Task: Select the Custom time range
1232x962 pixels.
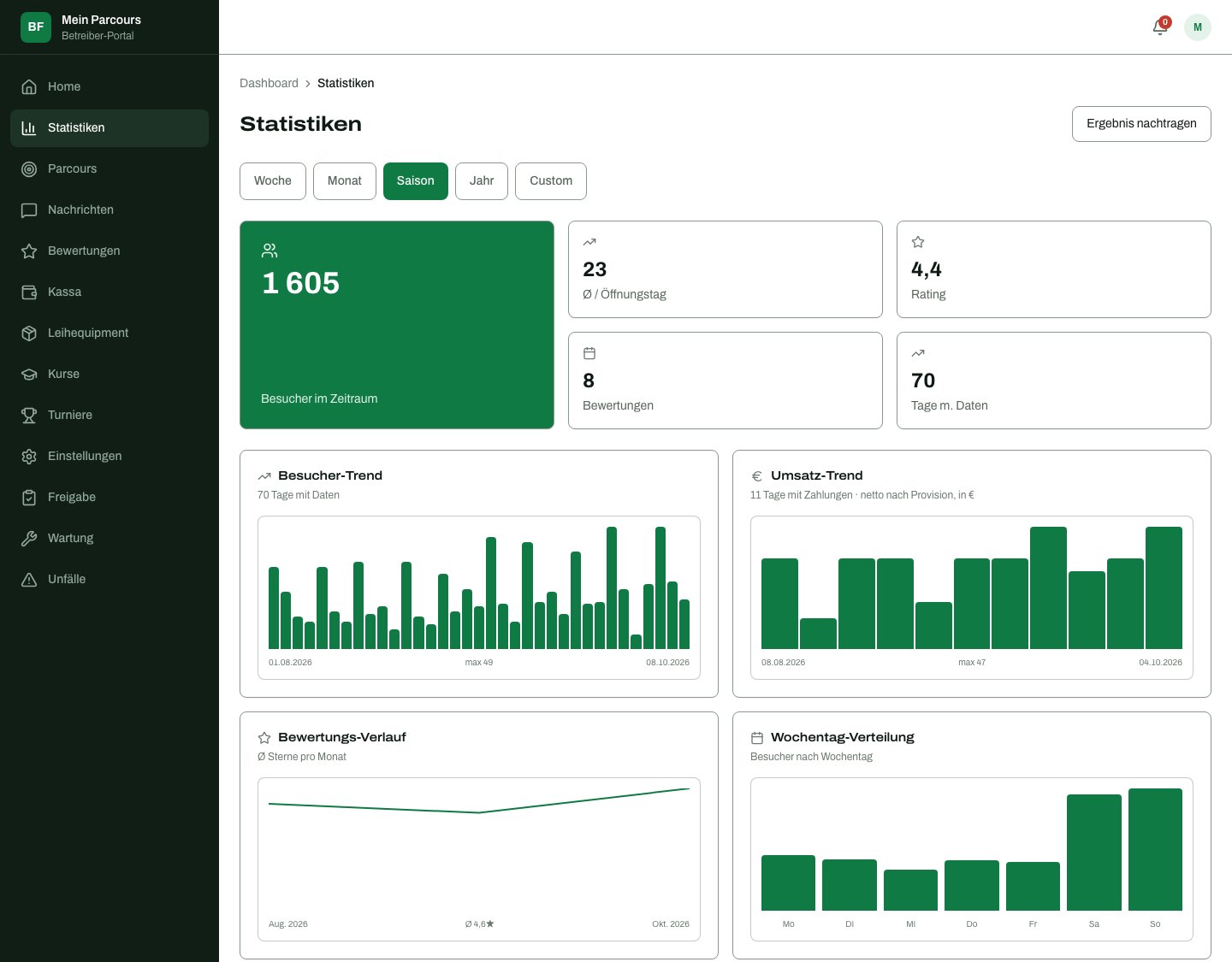Action: tap(551, 181)
